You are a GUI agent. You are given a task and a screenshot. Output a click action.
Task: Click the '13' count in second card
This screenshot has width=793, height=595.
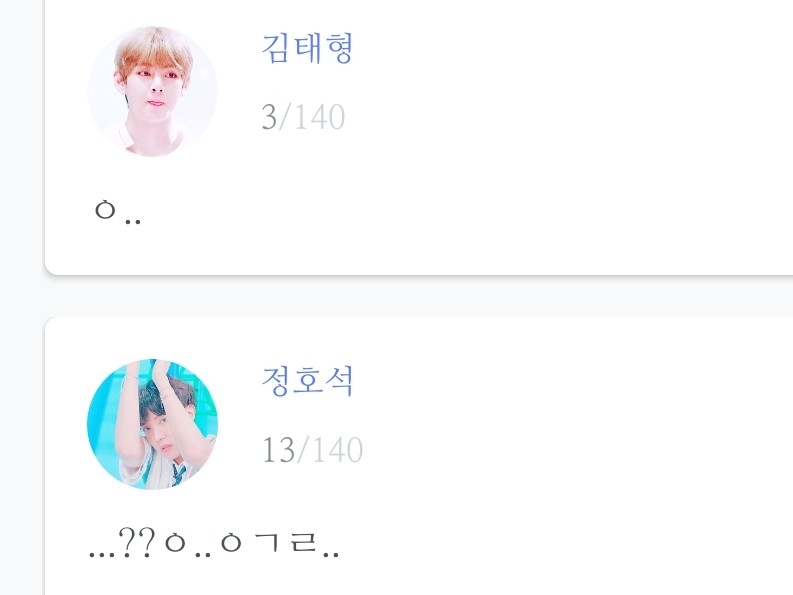point(278,449)
